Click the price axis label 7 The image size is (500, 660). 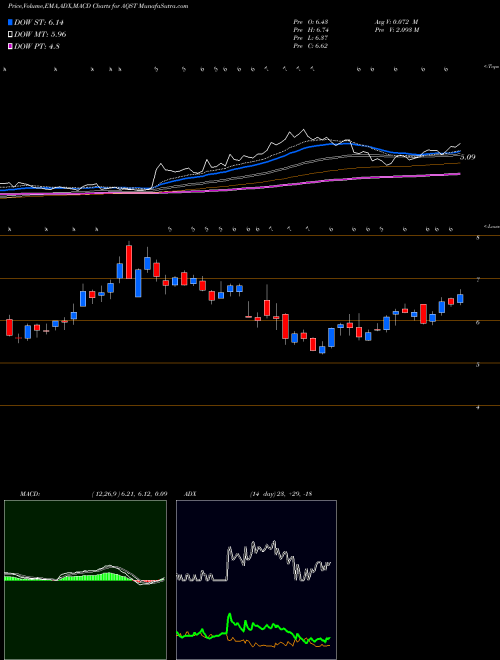tap(477, 280)
